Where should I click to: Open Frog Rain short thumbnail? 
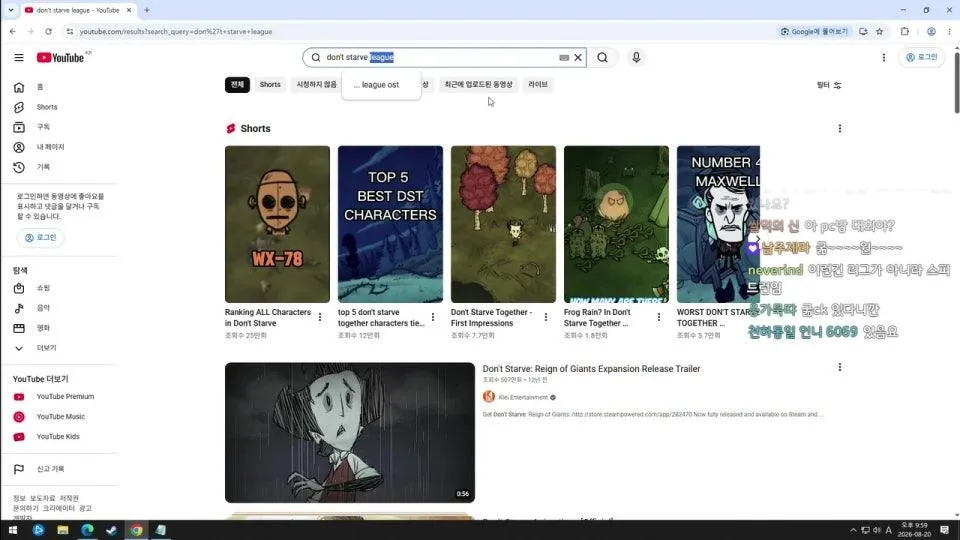pos(617,224)
